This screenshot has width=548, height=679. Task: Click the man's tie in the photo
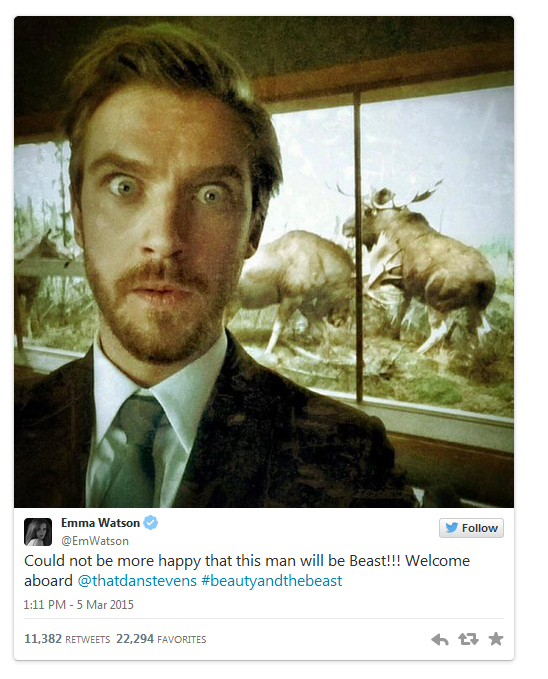[132, 446]
